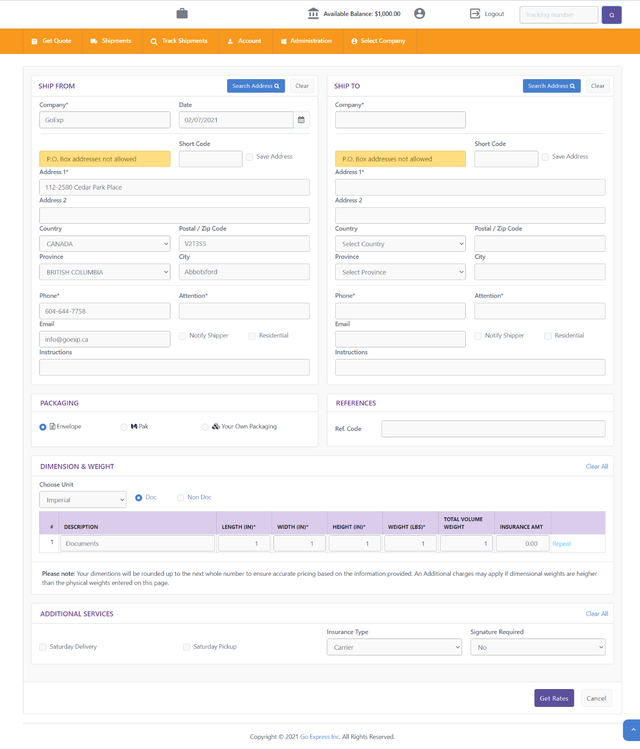Screen dimensions: 640x749
Task: Click the Get Rates button
Action: click(x=553, y=698)
